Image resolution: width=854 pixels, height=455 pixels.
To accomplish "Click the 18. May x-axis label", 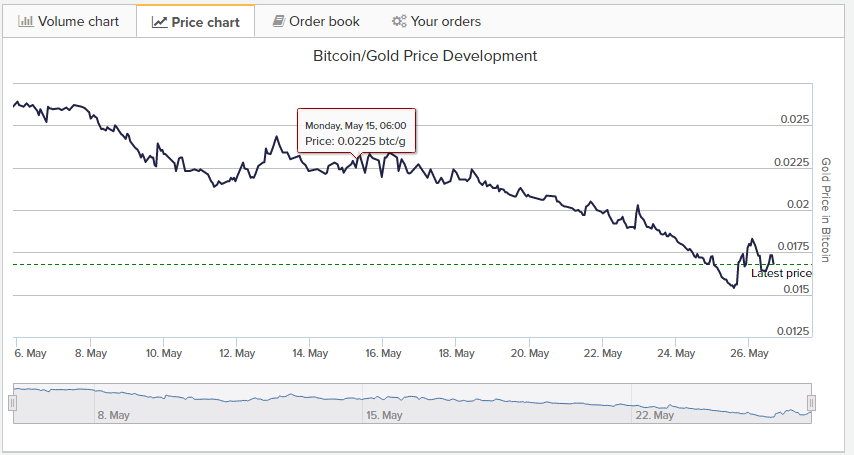I will click(x=456, y=353).
